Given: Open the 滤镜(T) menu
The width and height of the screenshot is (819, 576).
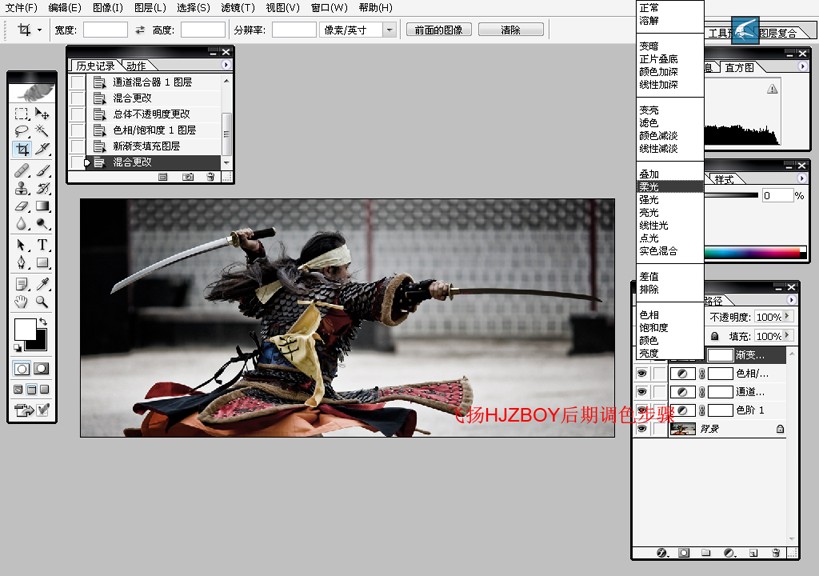Looking at the screenshot, I should coord(238,8).
